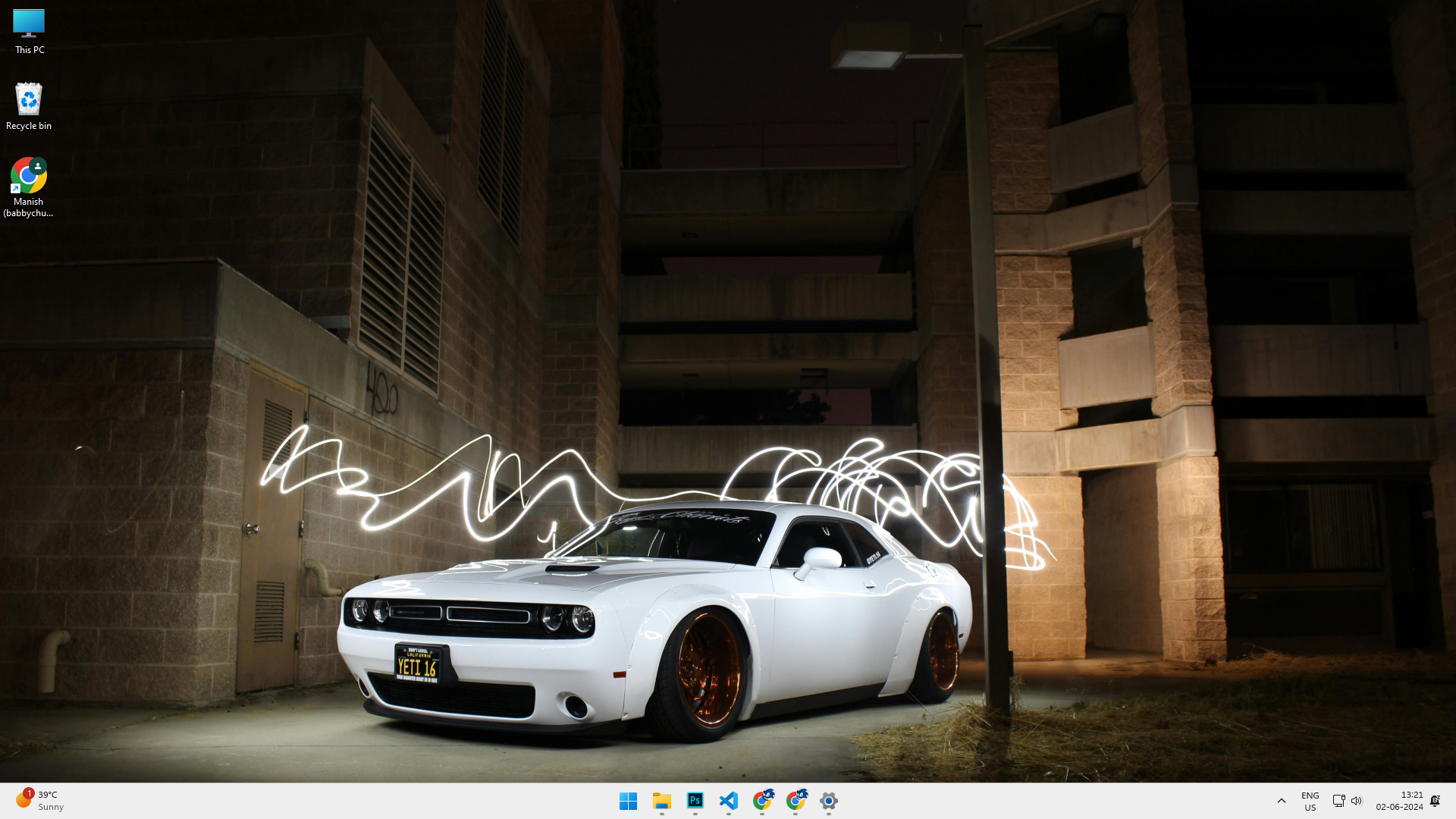Select the This PC desktop icon

pyautogui.click(x=29, y=24)
